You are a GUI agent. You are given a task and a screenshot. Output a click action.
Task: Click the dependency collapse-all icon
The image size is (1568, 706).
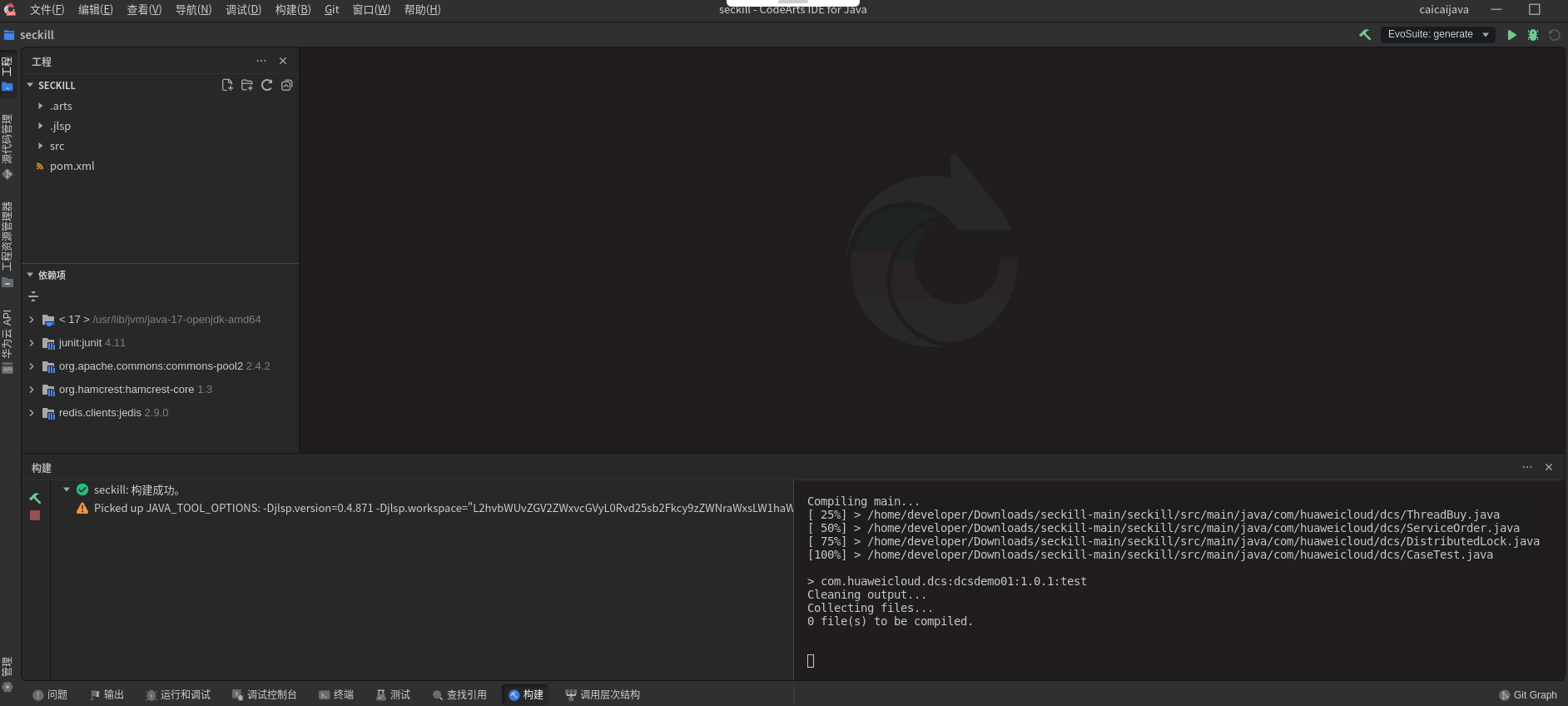coord(33,296)
